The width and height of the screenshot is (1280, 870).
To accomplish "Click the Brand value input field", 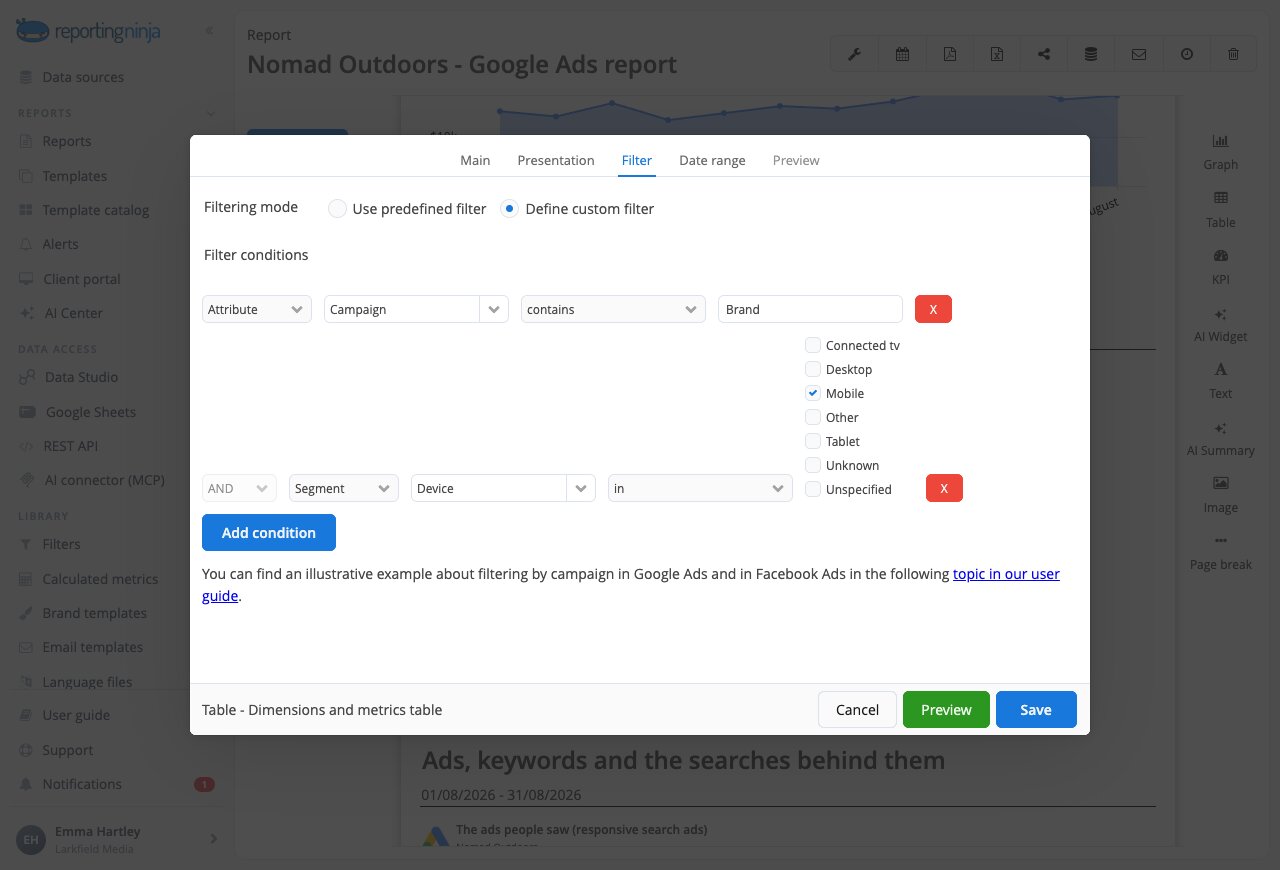I will 810,309.
